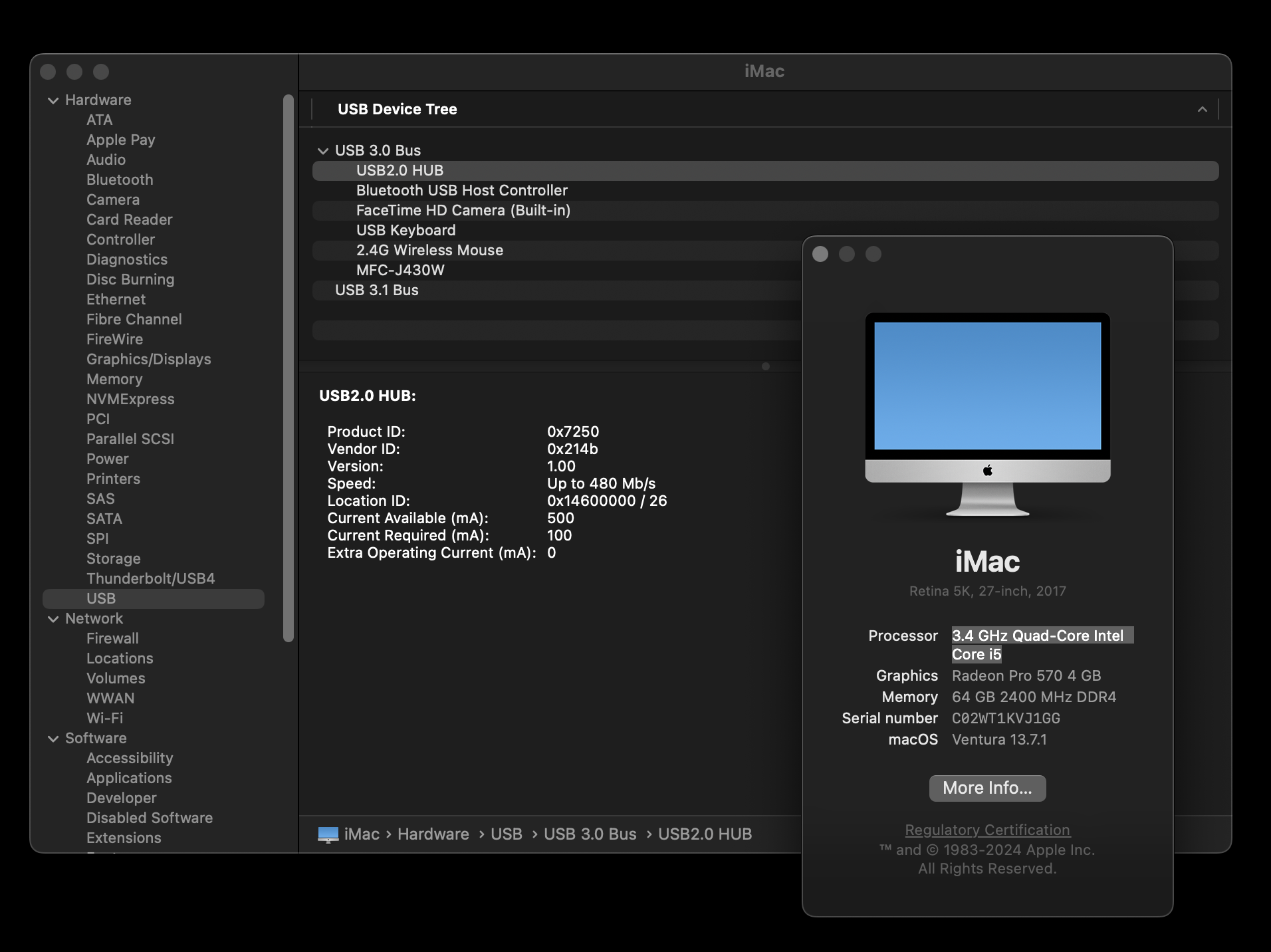Collapse the Hardware section in sidebar
This screenshot has width=1271, height=952.
click(x=53, y=100)
